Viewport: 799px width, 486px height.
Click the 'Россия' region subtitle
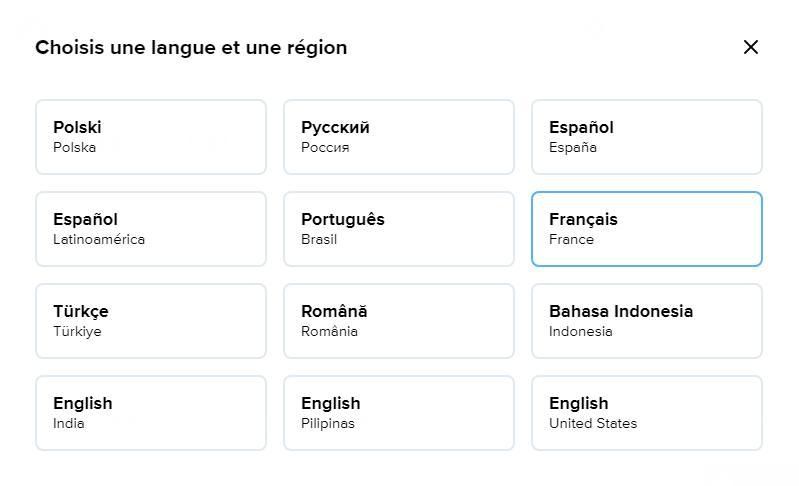point(325,148)
